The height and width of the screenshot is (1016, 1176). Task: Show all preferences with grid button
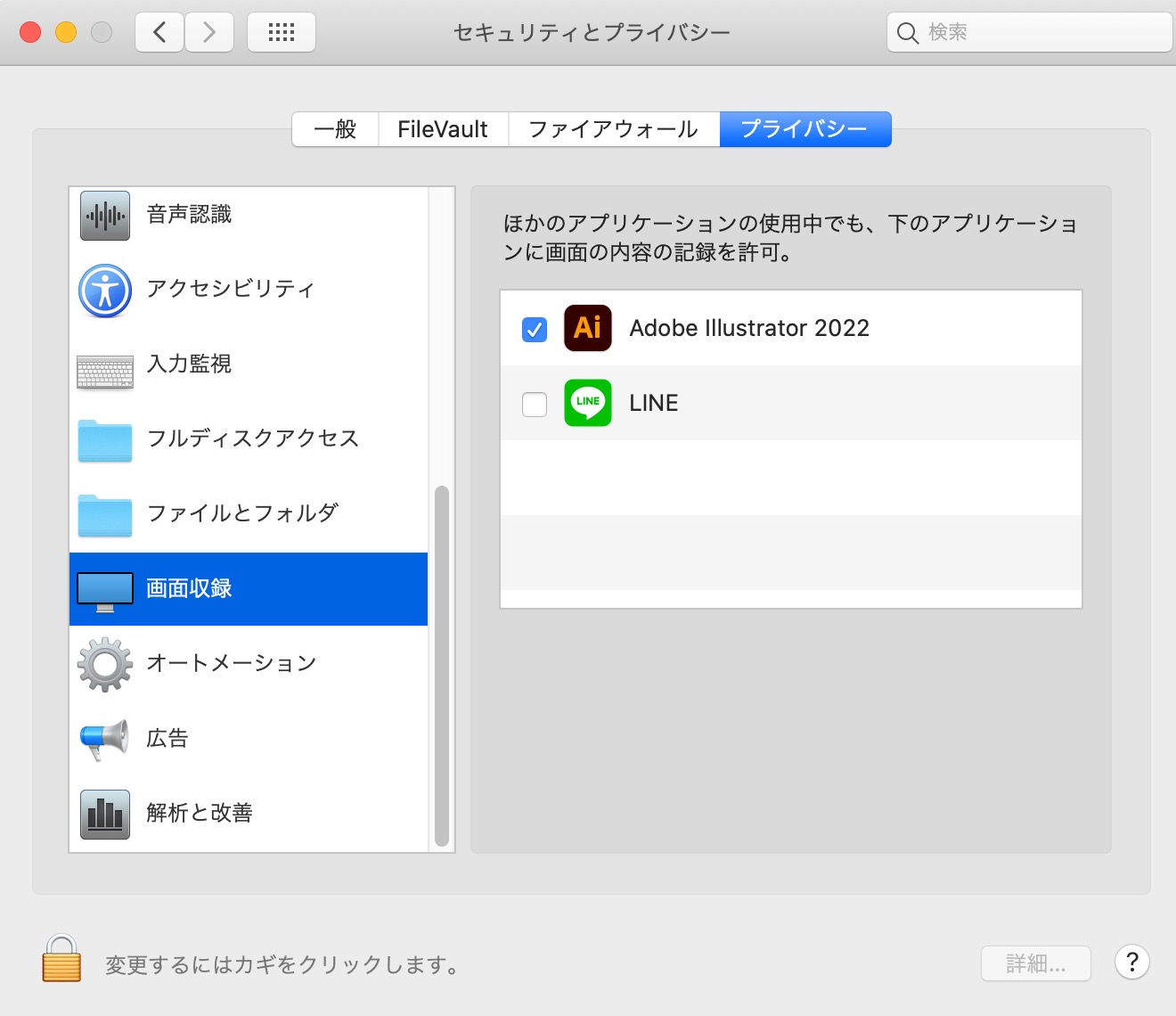tap(282, 33)
